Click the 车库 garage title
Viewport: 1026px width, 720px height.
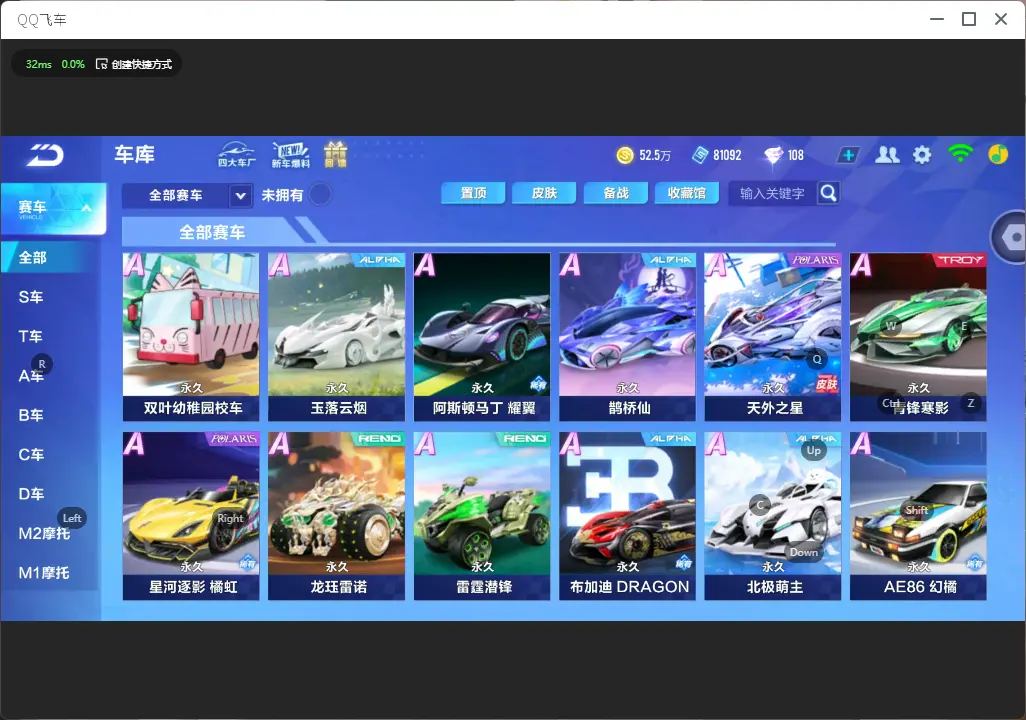pos(135,154)
